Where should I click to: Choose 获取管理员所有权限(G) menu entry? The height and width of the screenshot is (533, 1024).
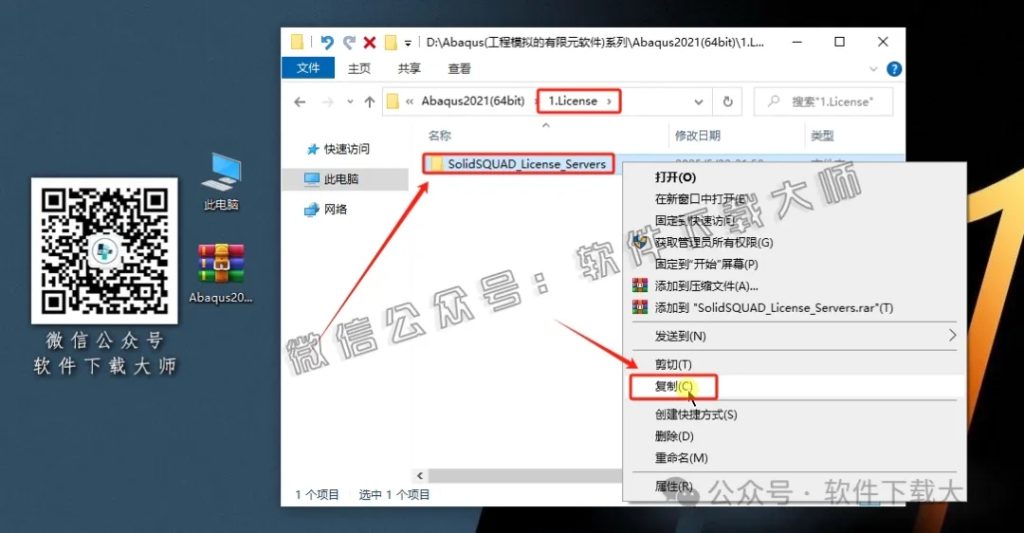click(714, 242)
